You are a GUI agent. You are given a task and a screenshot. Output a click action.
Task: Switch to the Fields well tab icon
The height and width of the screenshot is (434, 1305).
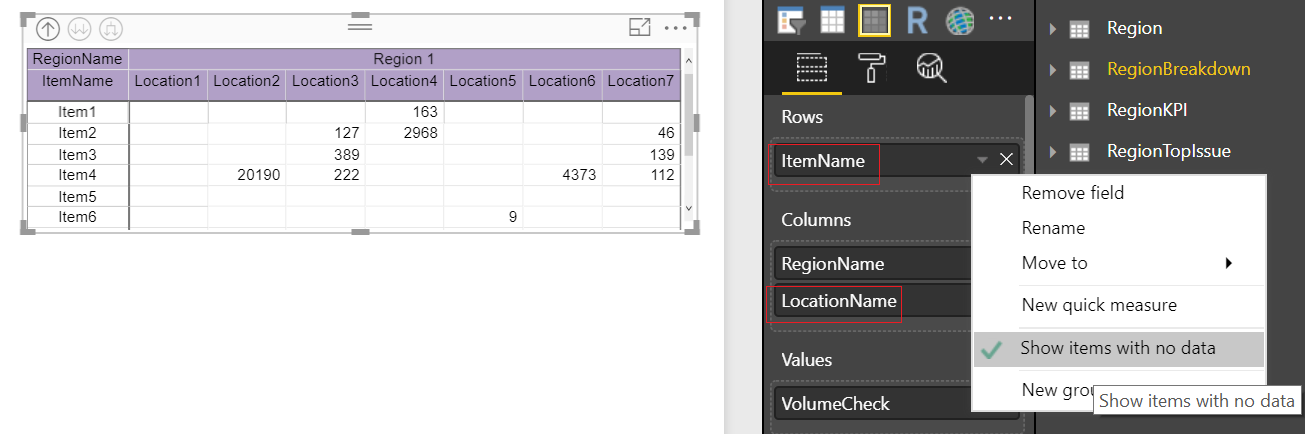click(811, 67)
